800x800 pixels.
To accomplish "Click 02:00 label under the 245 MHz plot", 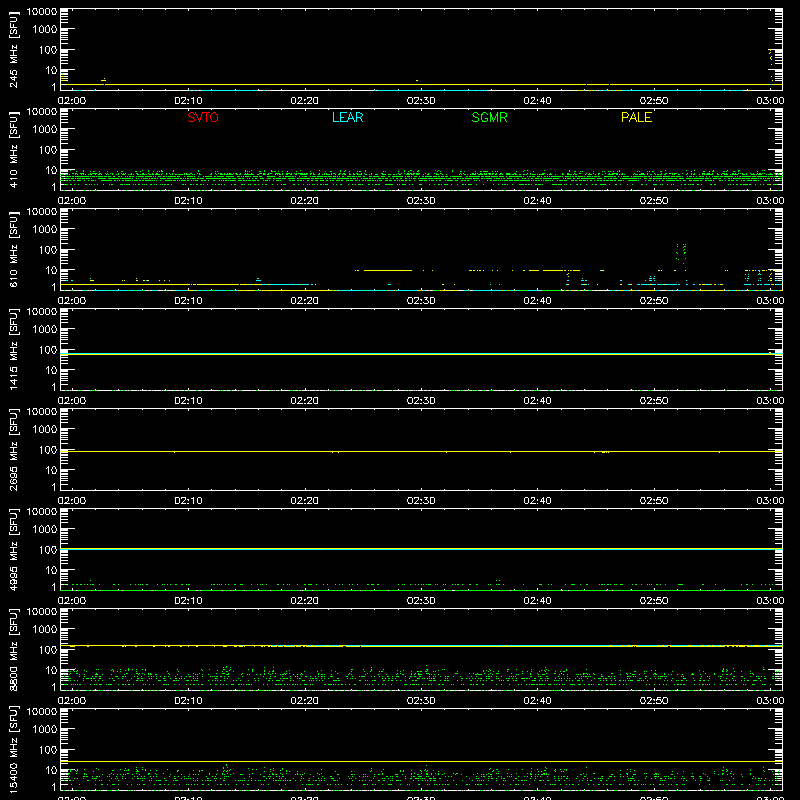I will [72, 101].
